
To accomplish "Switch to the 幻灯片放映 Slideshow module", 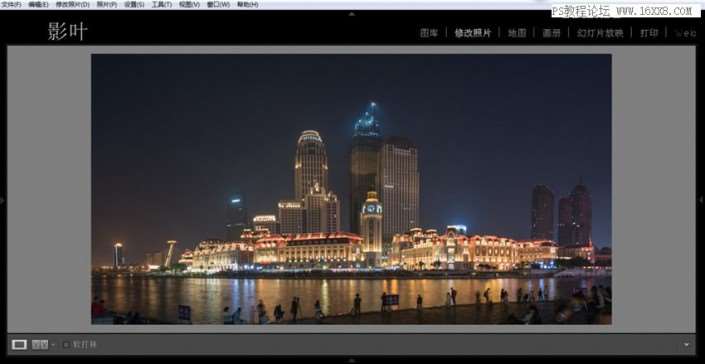I will (x=600, y=33).
